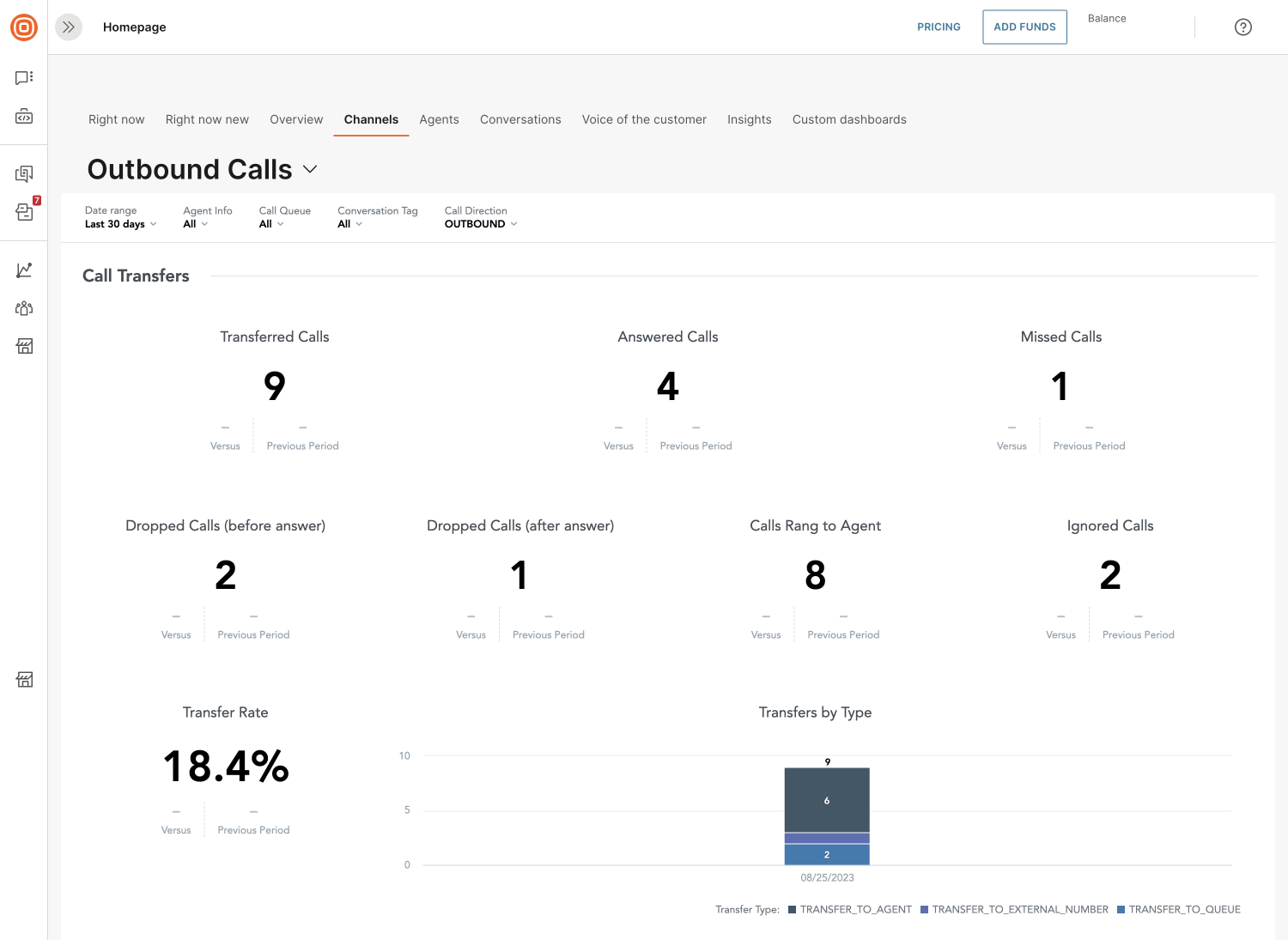1288x940 pixels.
Task: Open the help question mark icon
Action: click(x=1242, y=27)
